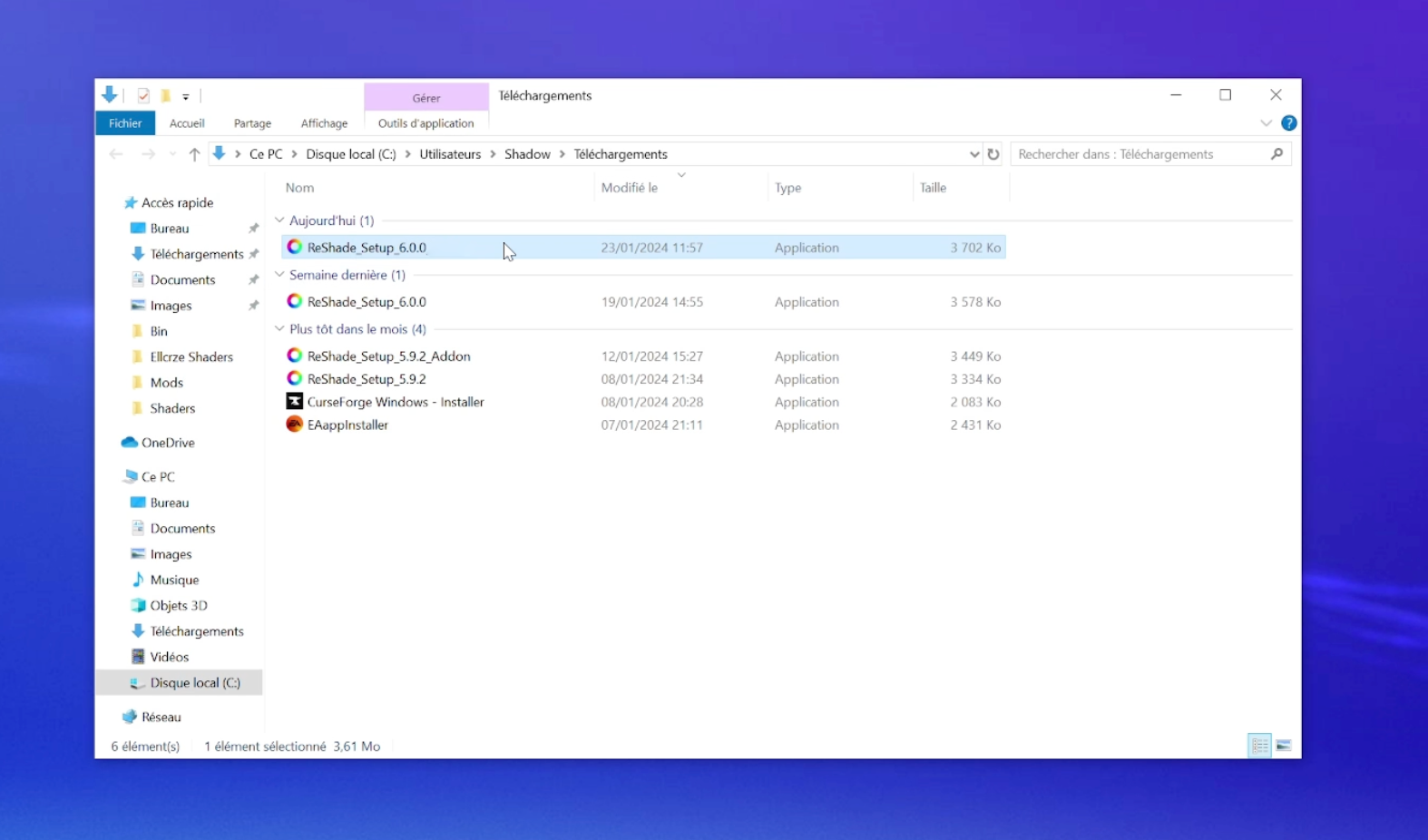Click the Réseau network icon
This screenshot has height=840, width=1428.
[x=130, y=717]
